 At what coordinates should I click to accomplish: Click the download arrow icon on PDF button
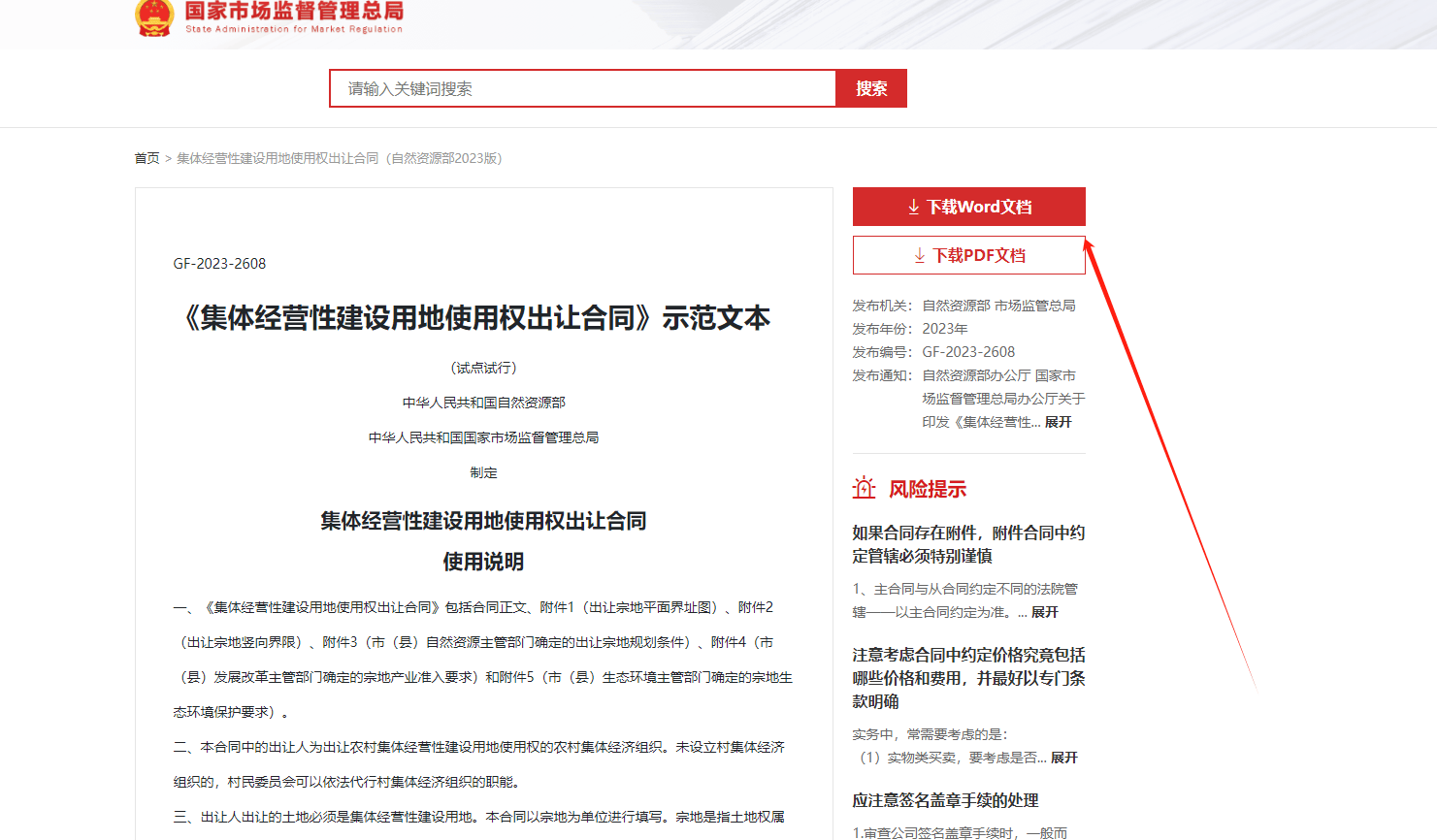click(x=919, y=255)
